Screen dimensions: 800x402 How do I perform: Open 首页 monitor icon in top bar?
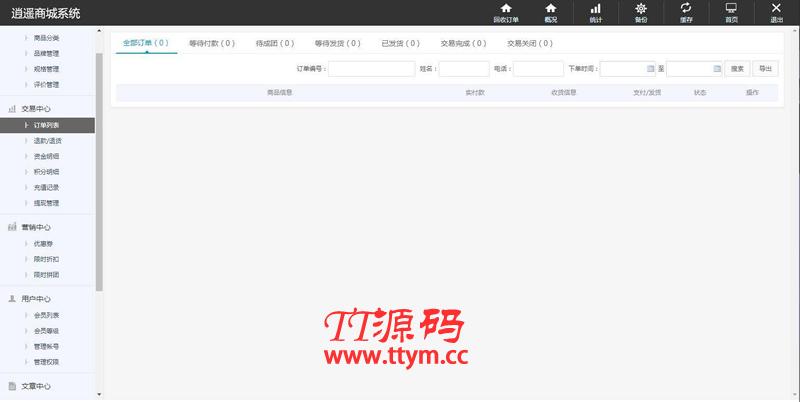pos(731,8)
